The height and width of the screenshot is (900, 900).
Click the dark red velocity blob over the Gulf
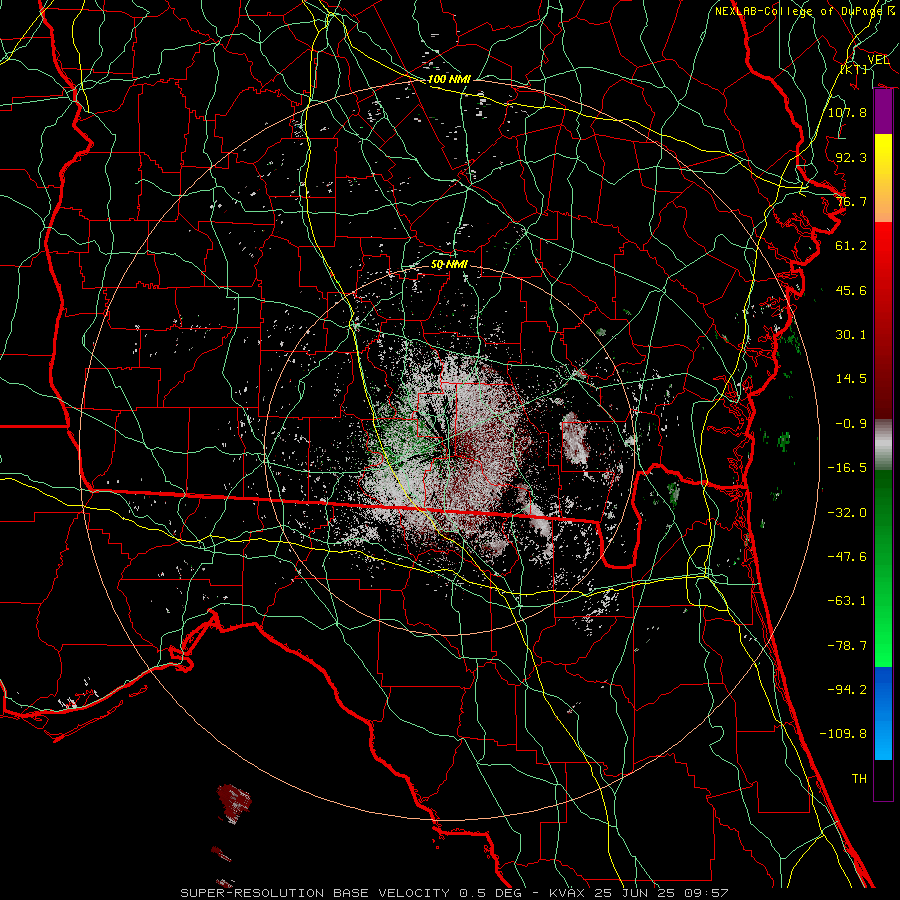pyautogui.click(x=234, y=802)
